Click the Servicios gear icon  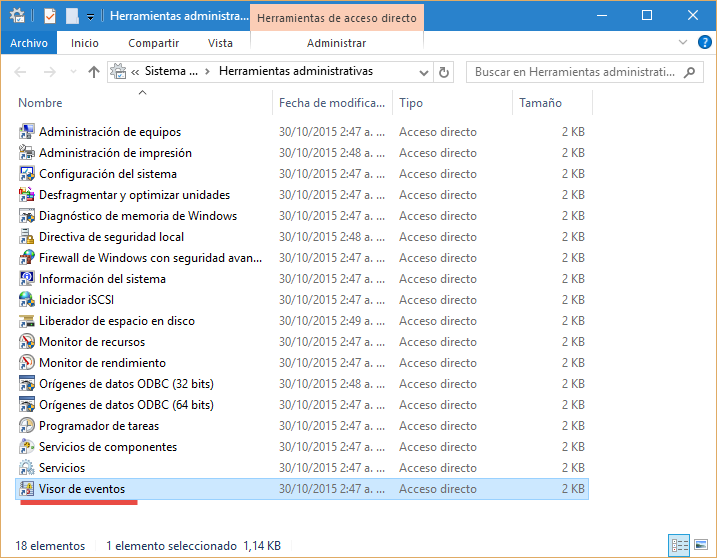(x=27, y=468)
